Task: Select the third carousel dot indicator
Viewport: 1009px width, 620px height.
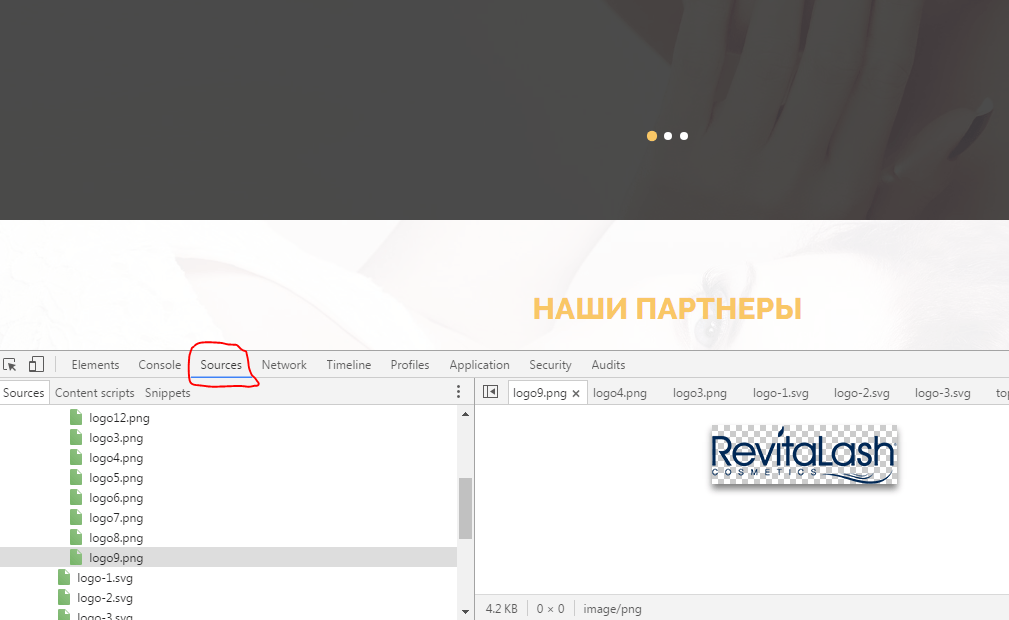Action: tap(684, 136)
